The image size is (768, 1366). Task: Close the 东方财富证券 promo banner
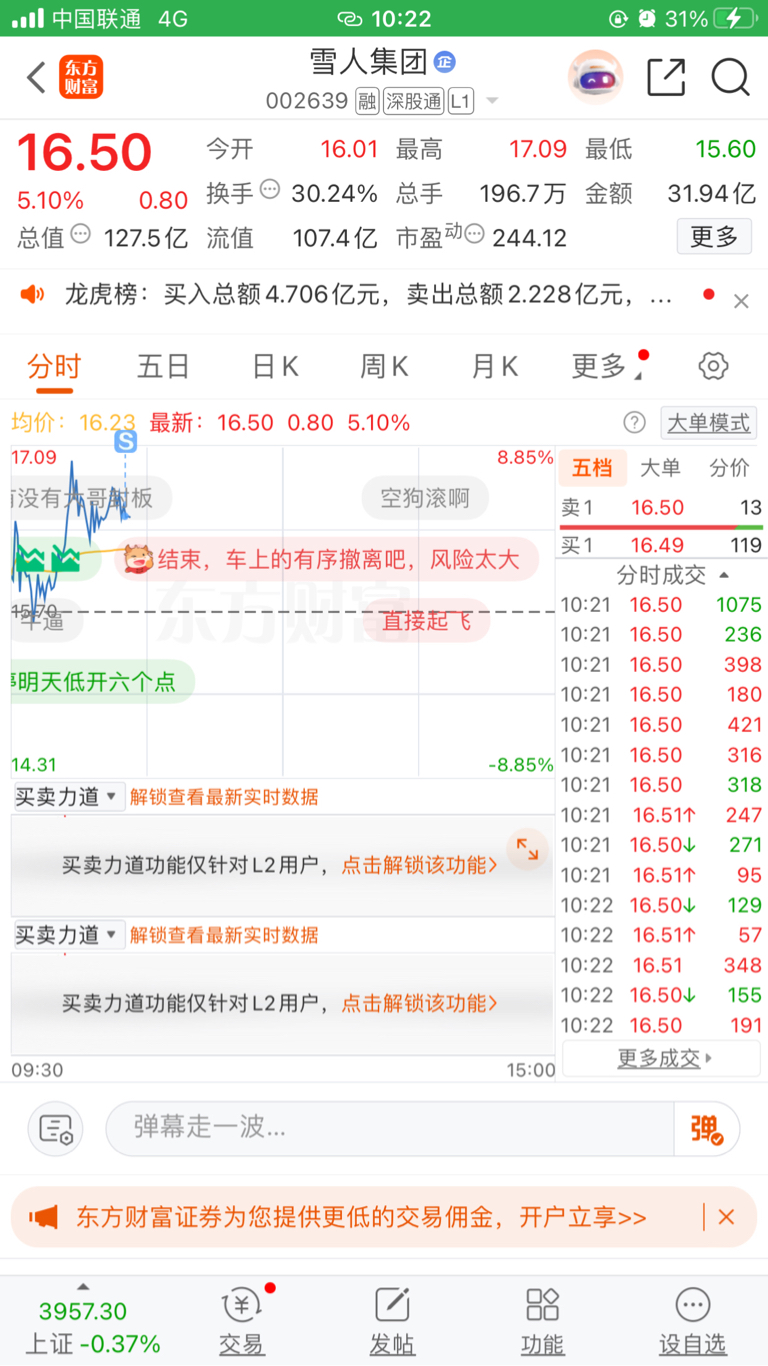coord(726,1217)
